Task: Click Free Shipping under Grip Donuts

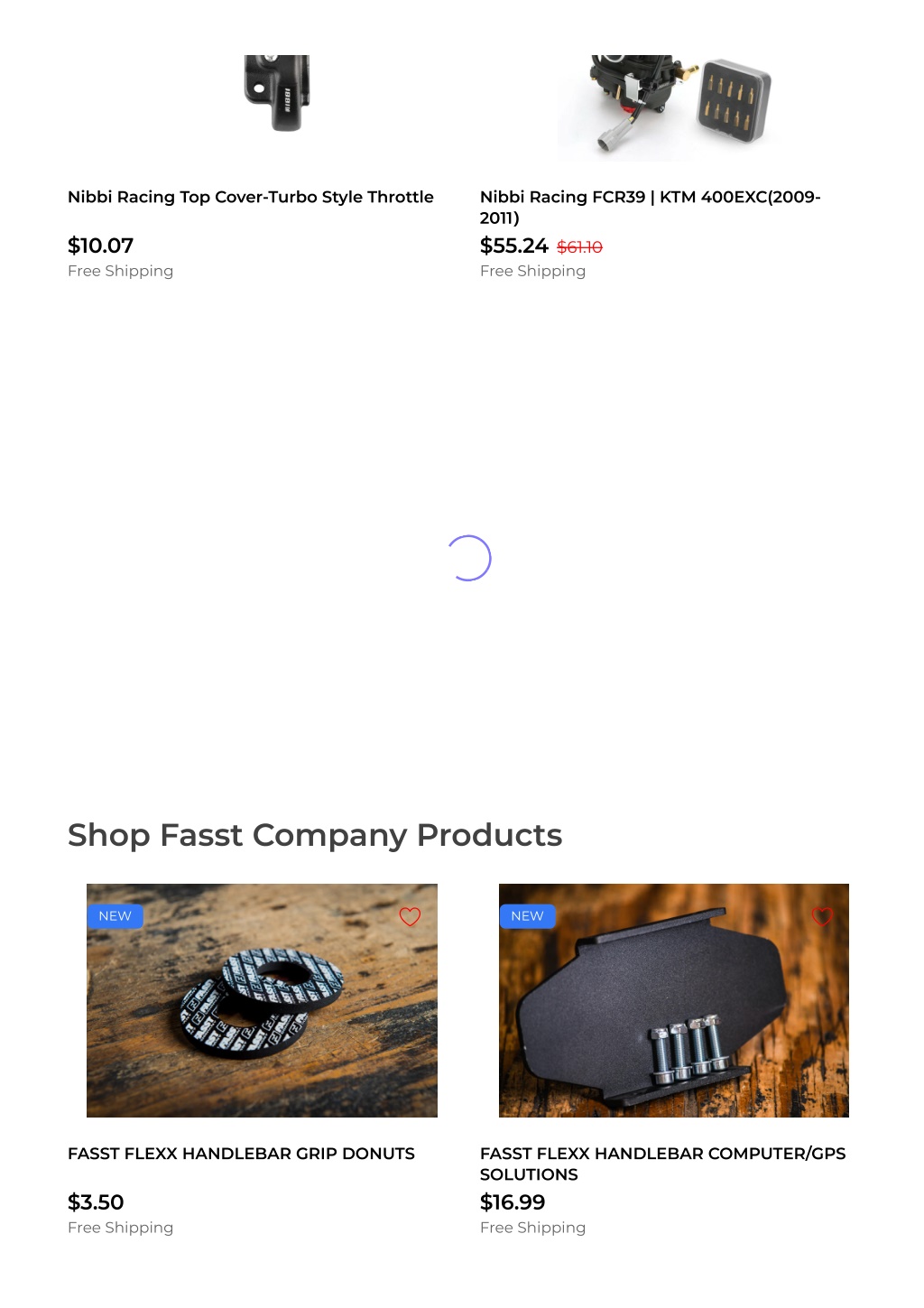Action: coord(121,1228)
